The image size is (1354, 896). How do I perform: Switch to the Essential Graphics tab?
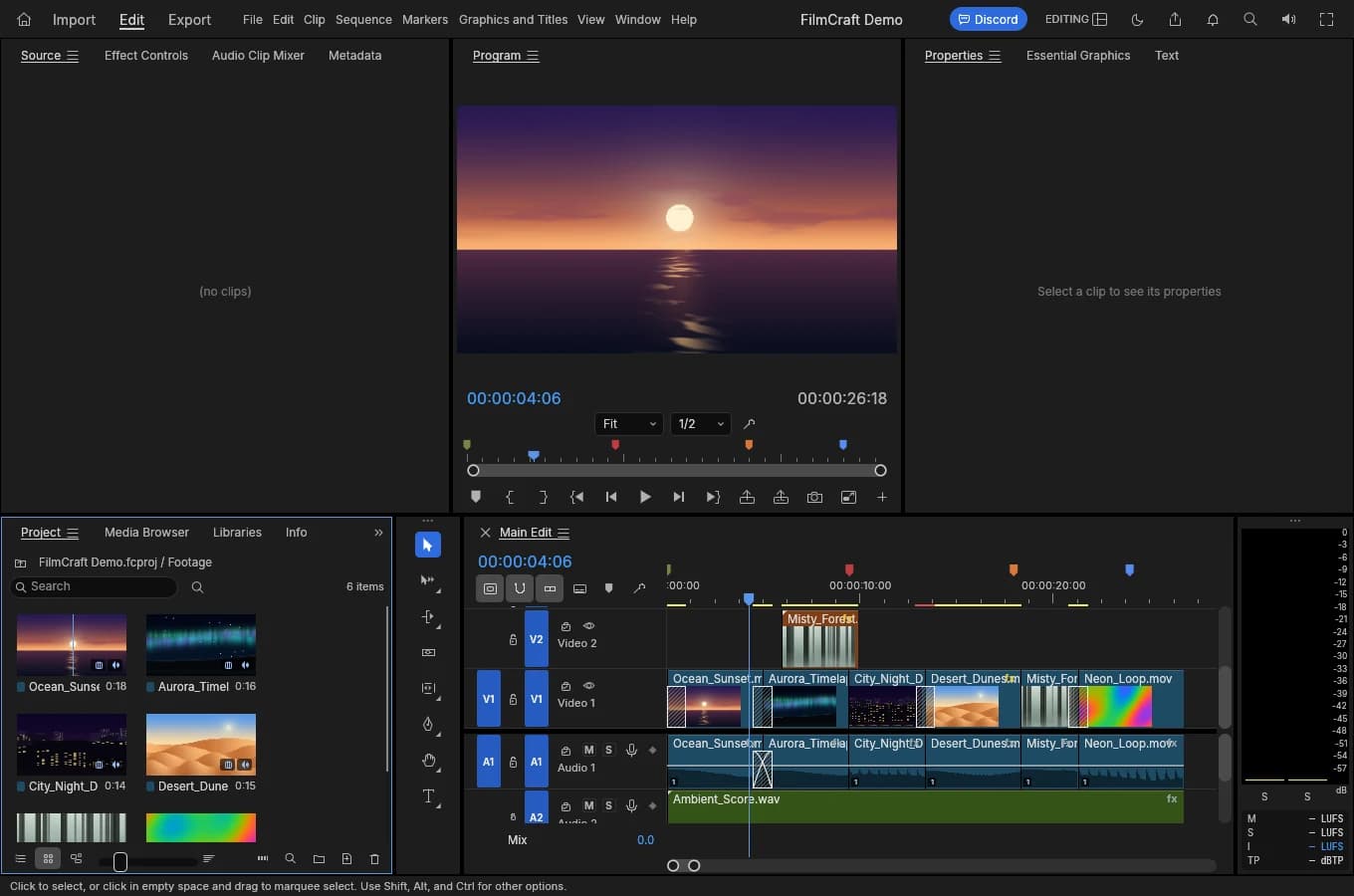pyautogui.click(x=1078, y=56)
